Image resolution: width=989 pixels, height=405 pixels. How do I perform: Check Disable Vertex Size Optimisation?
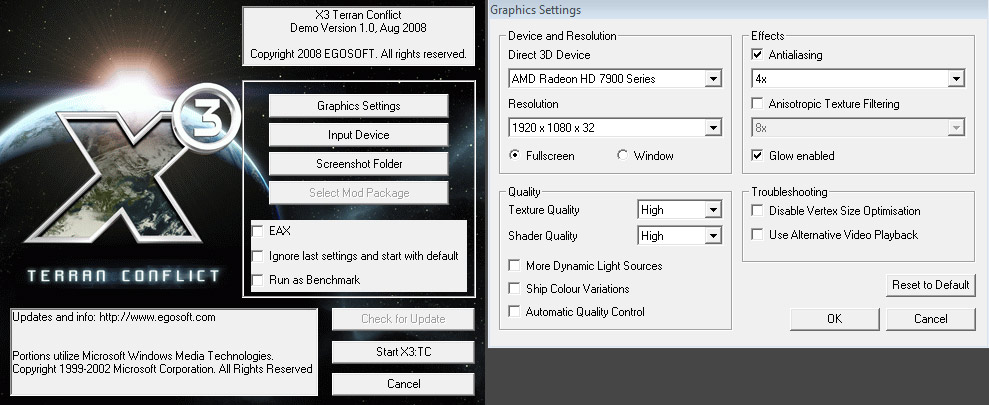tap(758, 211)
